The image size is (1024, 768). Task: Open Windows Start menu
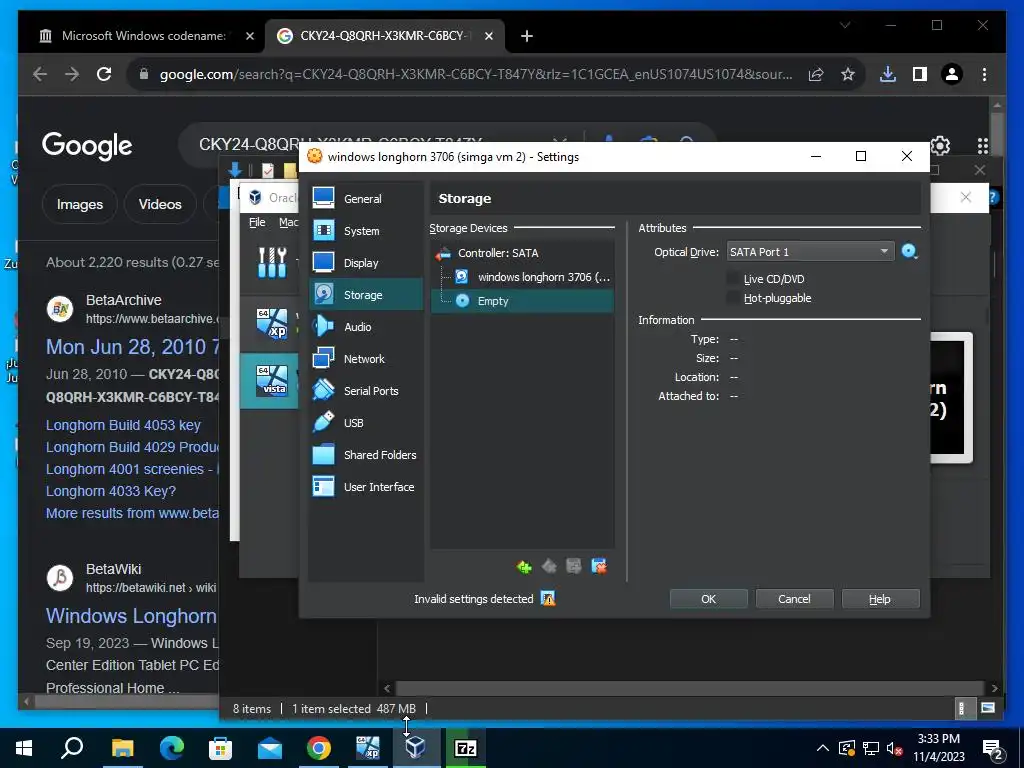pyautogui.click(x=24, y=748)
